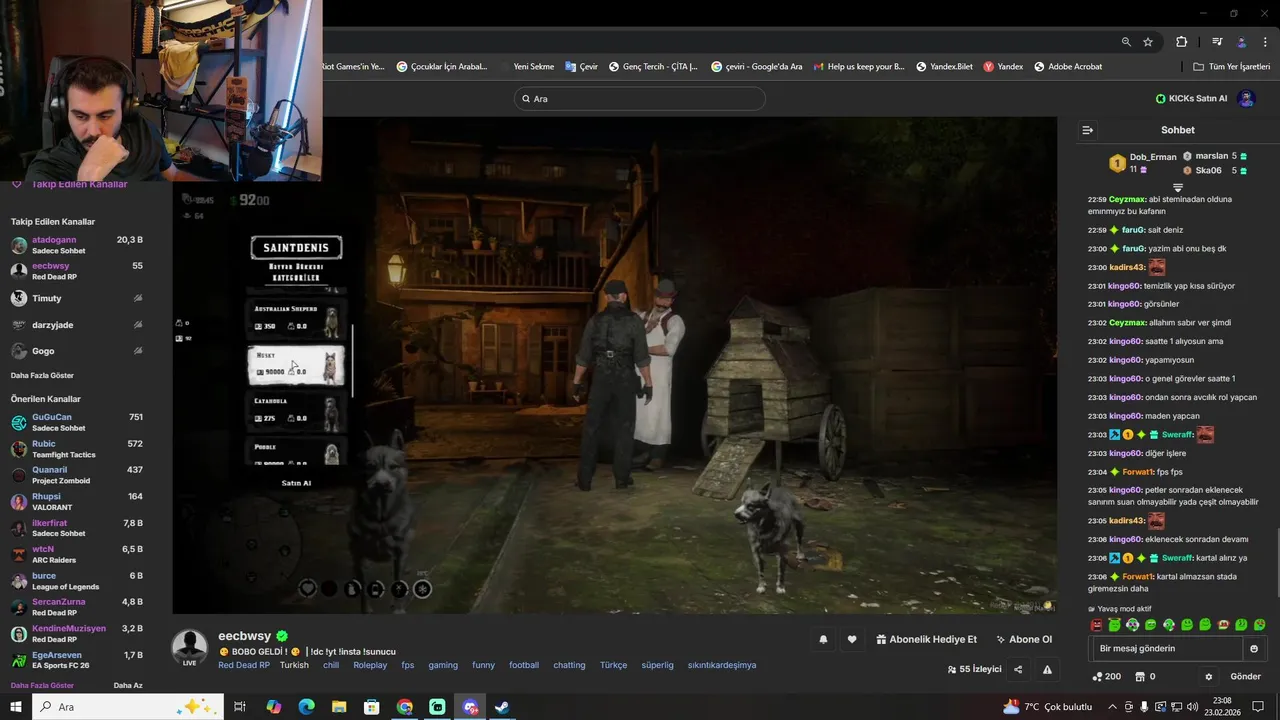Report the stream via warning triangle icon

pos(1047,670)
